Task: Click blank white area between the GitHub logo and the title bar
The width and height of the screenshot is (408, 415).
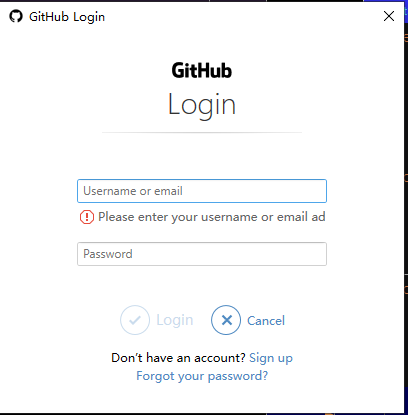Action: tap(202, 45)
